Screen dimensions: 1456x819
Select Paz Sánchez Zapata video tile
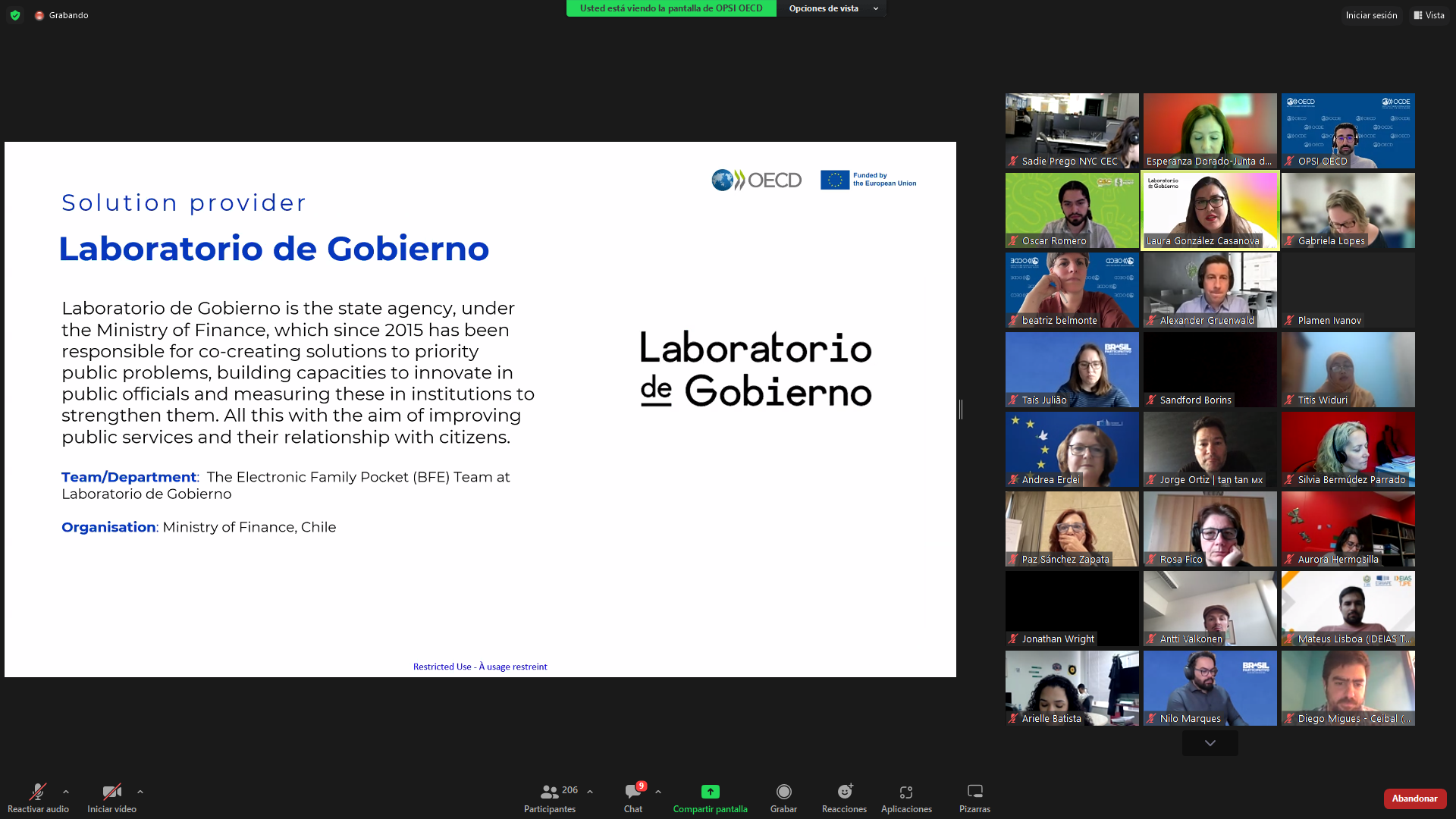[x=1072, y=529]
